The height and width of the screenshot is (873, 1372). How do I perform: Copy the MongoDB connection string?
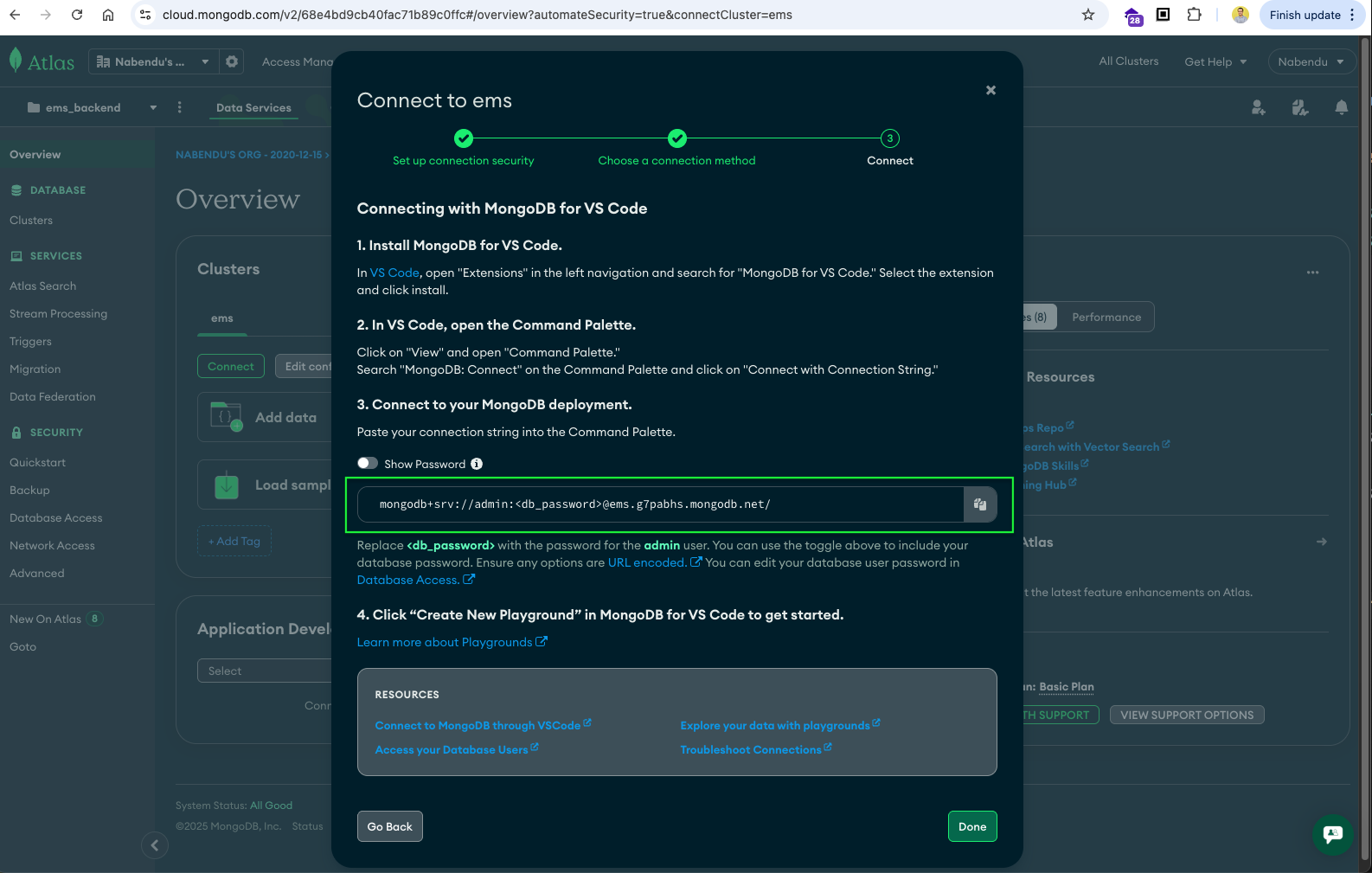(980, 504)
